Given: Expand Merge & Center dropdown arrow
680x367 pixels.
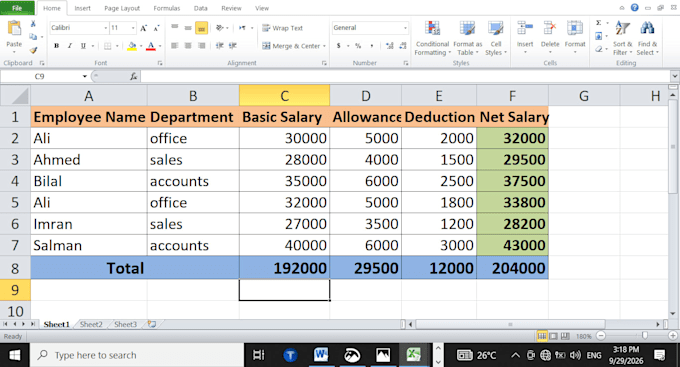Looking at the screenshot, I should pos(324,46).
